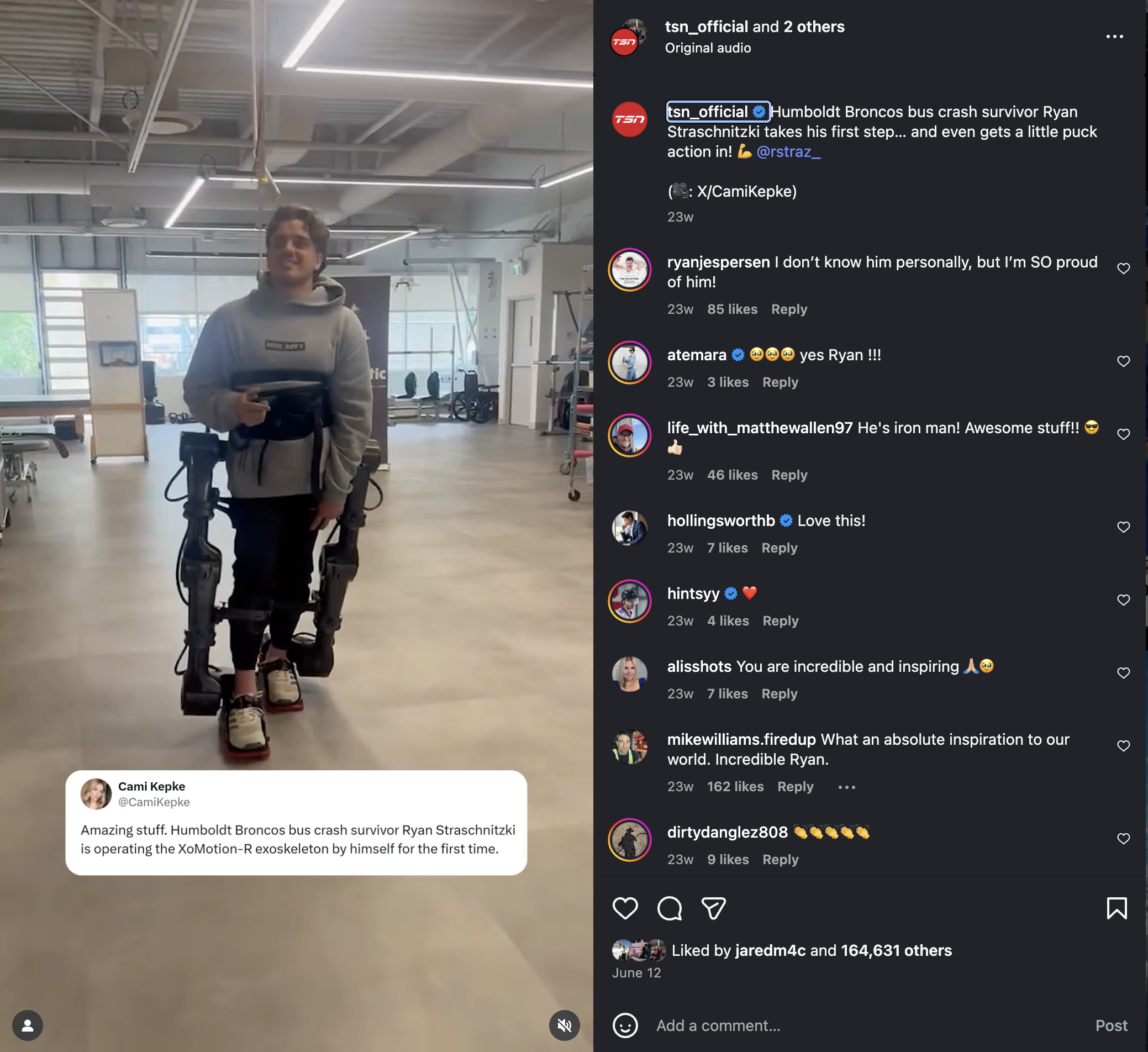Open comment options dots beside 162 likes
The image size is (1148, 1052).
(846, 787)
